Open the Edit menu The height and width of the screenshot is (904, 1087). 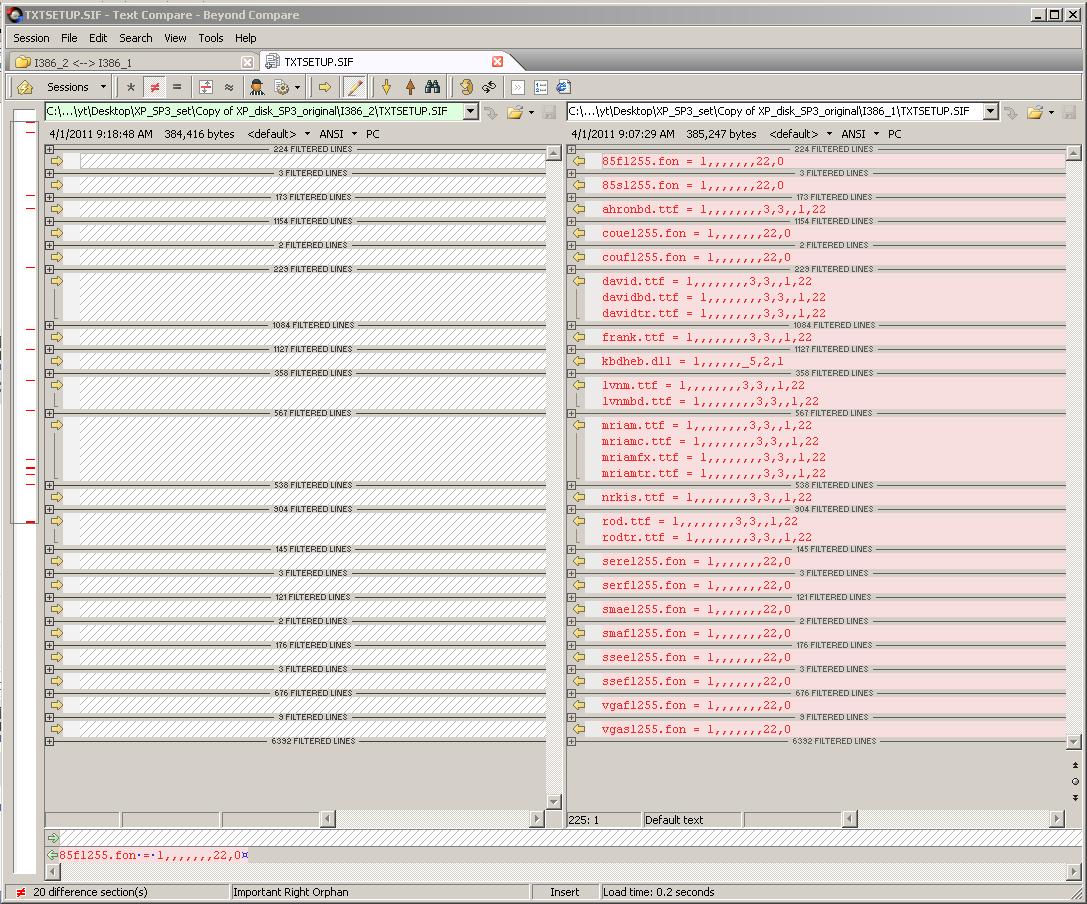tap(98, 38)
